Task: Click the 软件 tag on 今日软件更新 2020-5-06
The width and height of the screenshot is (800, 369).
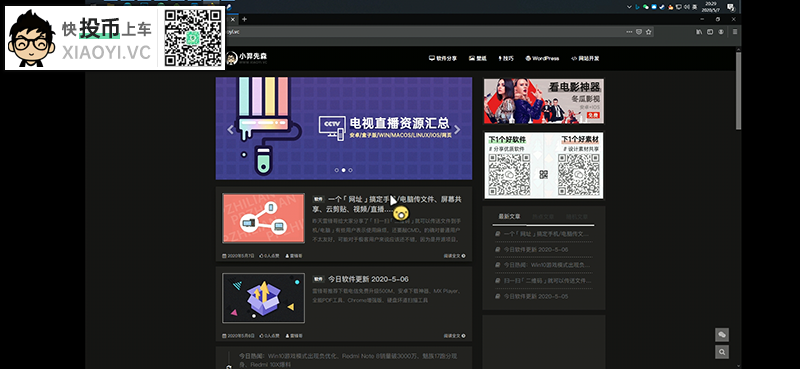Action: 318,279
